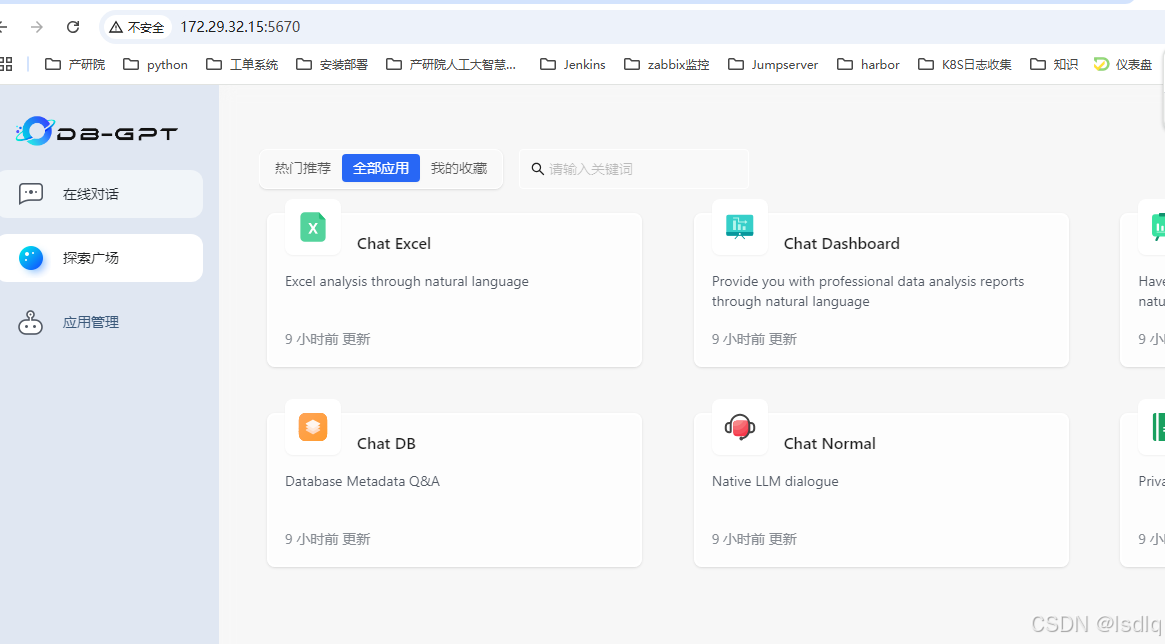Screen dimensions: 1165x644
Task: Open the python bookmark folder
Action: [x=155, y=65]
